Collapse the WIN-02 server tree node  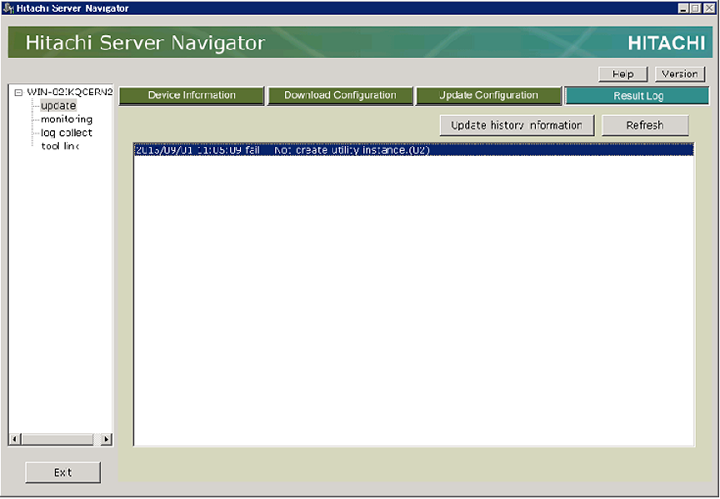[x=18, y=92]
